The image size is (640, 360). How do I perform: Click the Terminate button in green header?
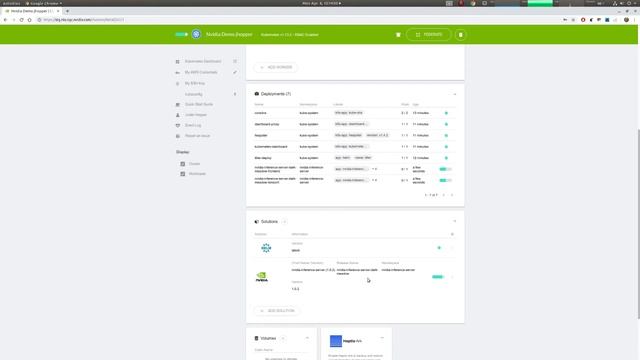[x=429, y=35]
